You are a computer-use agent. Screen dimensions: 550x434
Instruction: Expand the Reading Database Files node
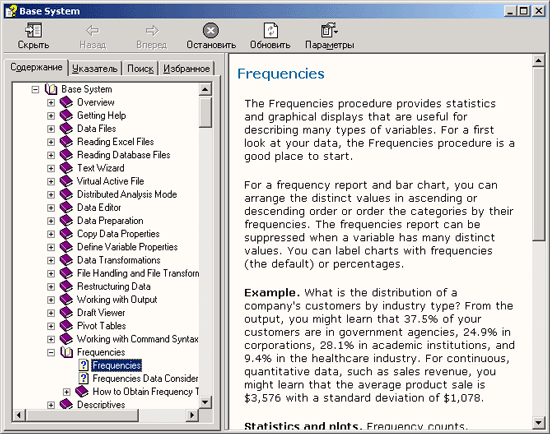tap(51, 155)
